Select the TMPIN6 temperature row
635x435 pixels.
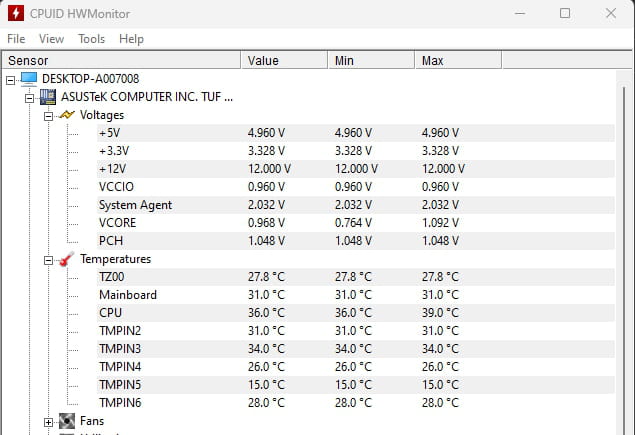(x=356, y=403)
